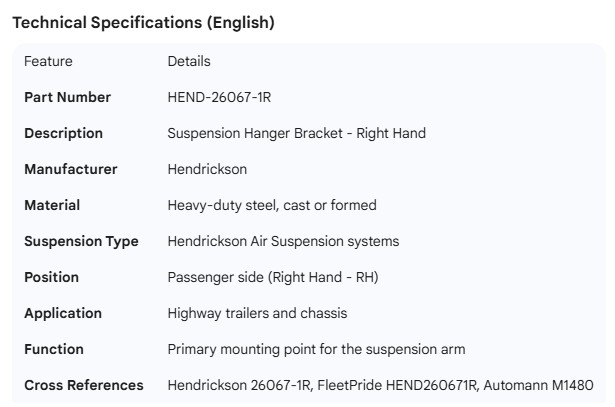The height and width of the screenshot is (407, 615).
Task: Select the Description row label
Action: click(x=63, y=134)
